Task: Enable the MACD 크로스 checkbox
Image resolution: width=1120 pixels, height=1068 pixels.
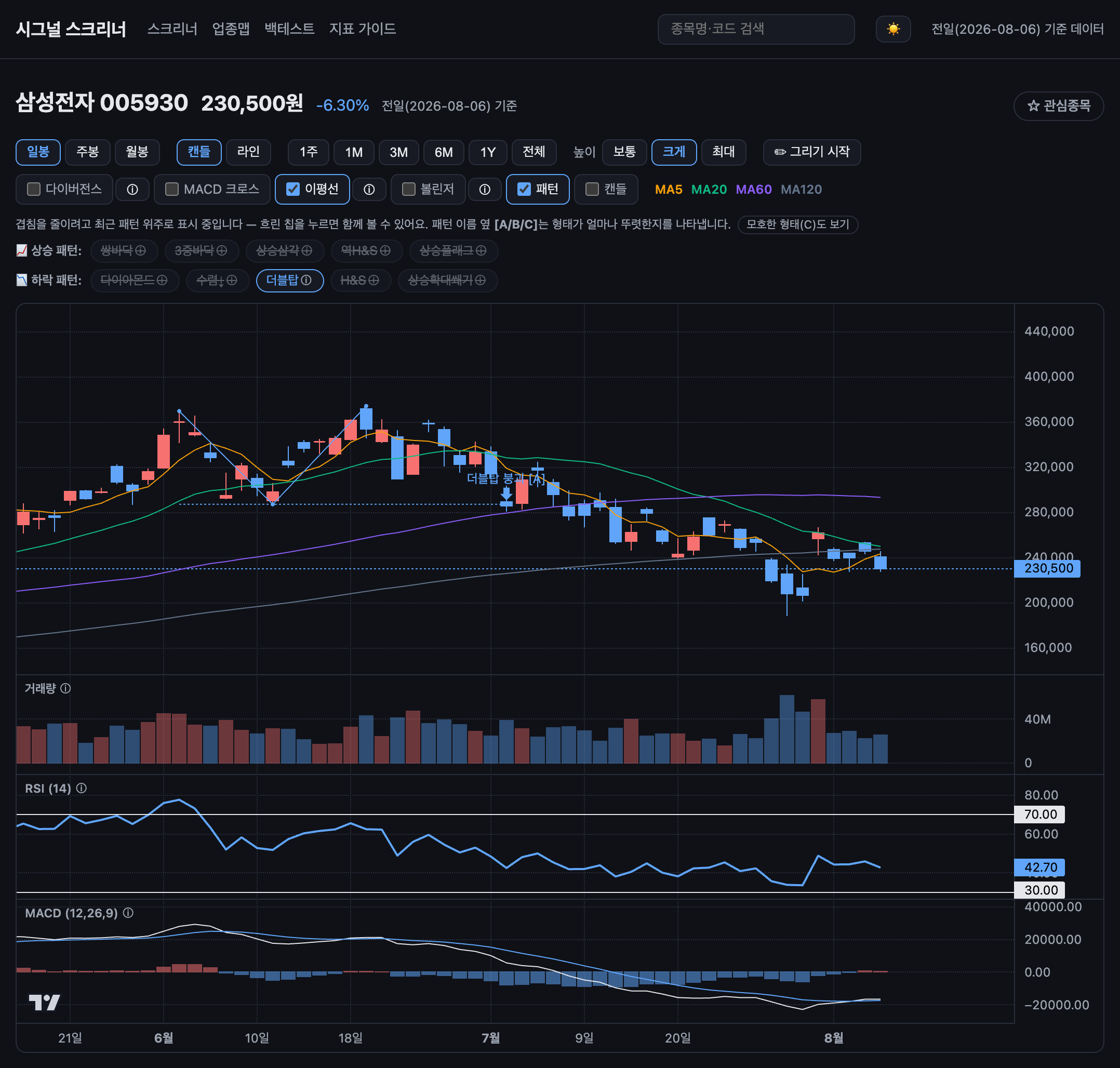Action: pyautogui.click(x=172, y=189)
